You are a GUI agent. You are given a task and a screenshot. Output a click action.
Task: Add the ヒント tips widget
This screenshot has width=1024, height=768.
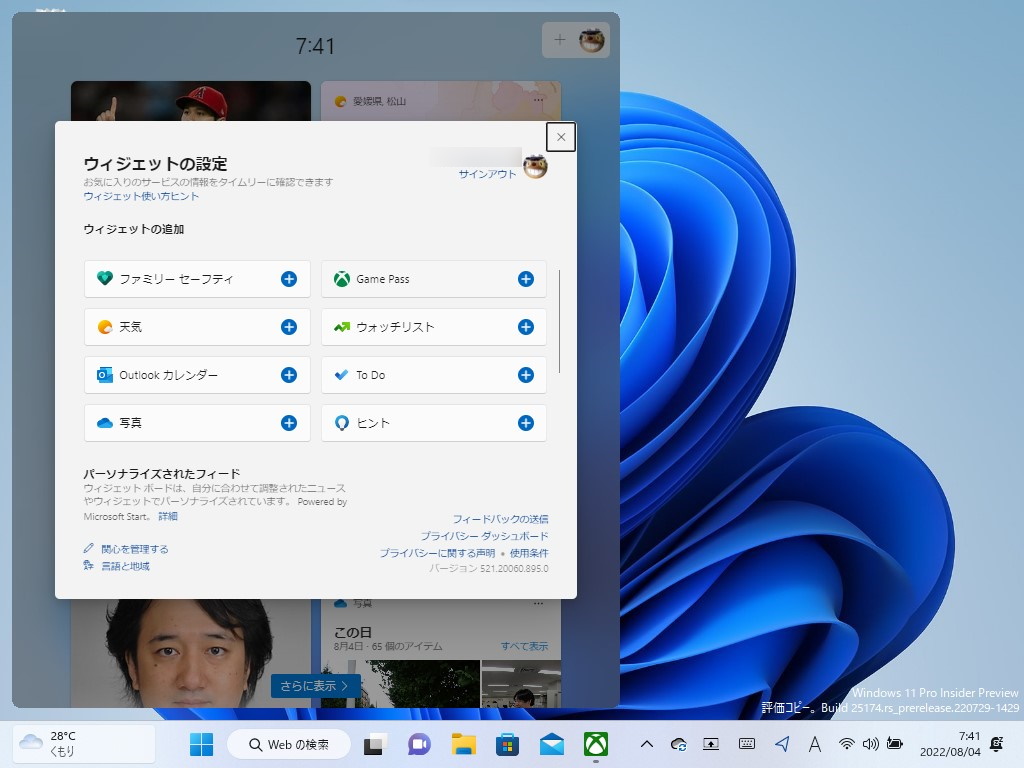click(x=524, y=423)
